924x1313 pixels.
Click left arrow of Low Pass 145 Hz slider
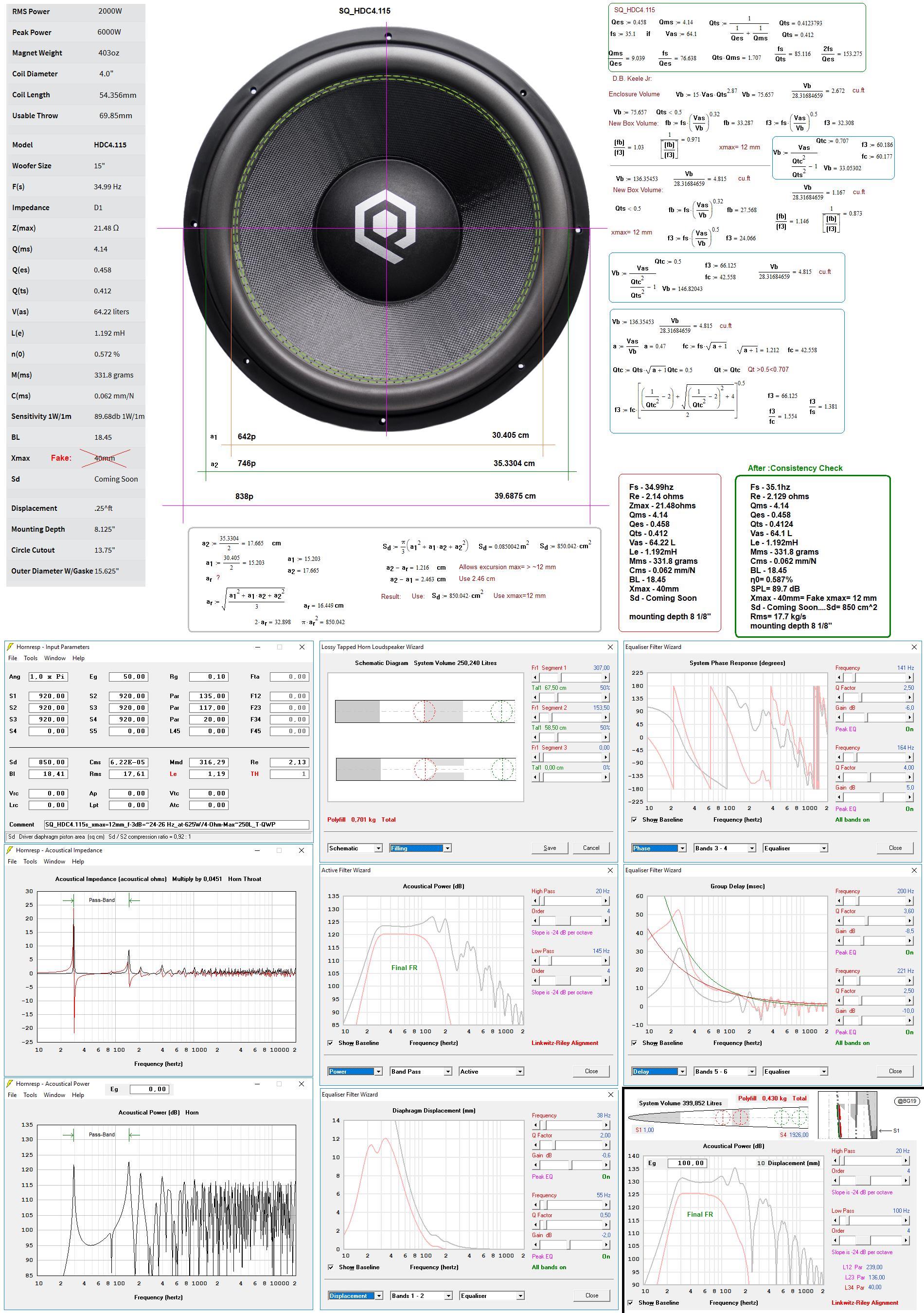pyautogui.click(x=536, y=961)
